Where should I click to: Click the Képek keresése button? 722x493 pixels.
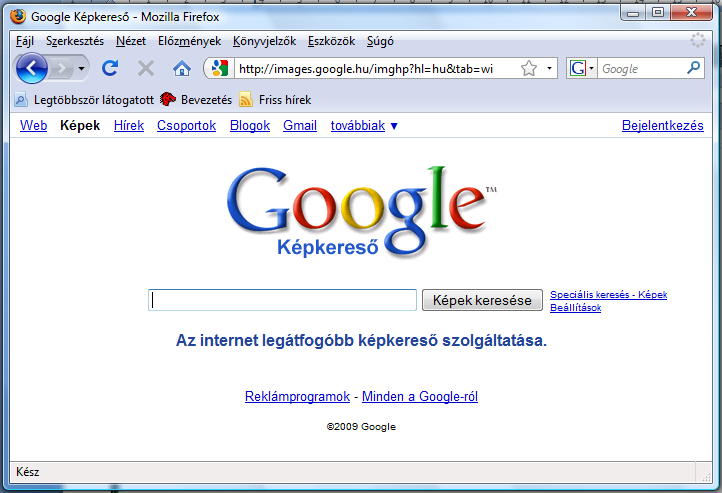(482, 300)
